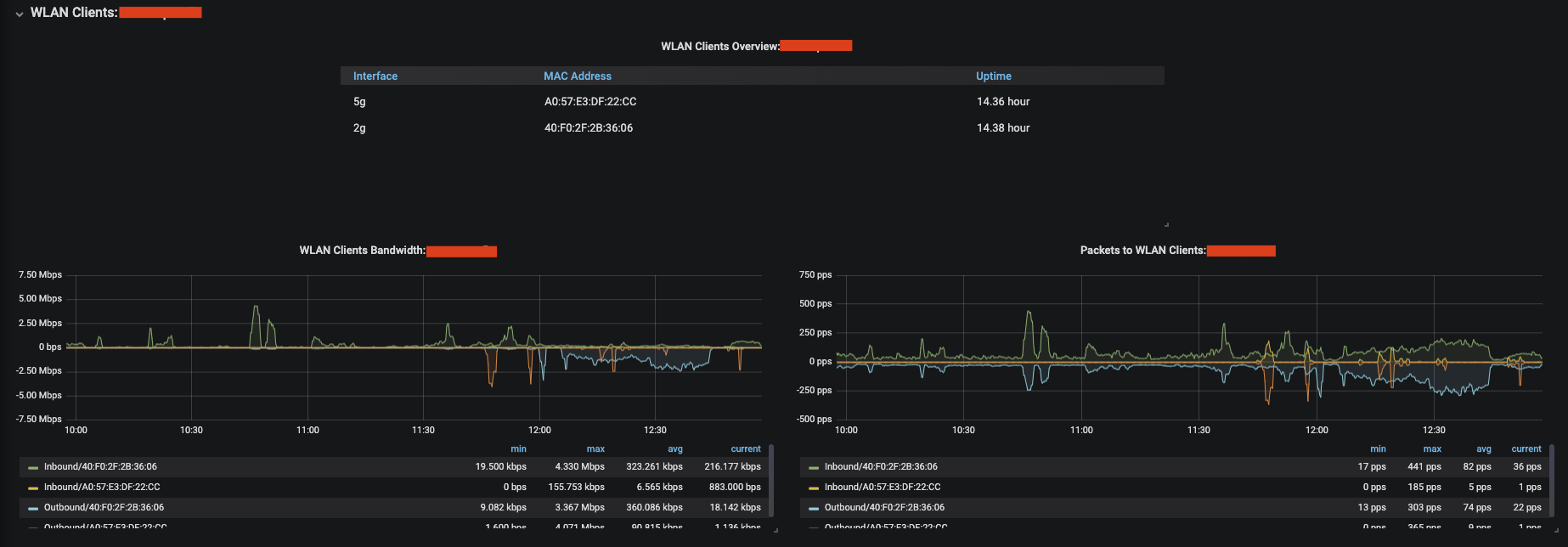This screenshot has height=547, width=1568.
Task: Click yellow swatch for Inbound/A0:57:E3:DF:22:CC in Bandwidth legend
Action: pos(33,488)
